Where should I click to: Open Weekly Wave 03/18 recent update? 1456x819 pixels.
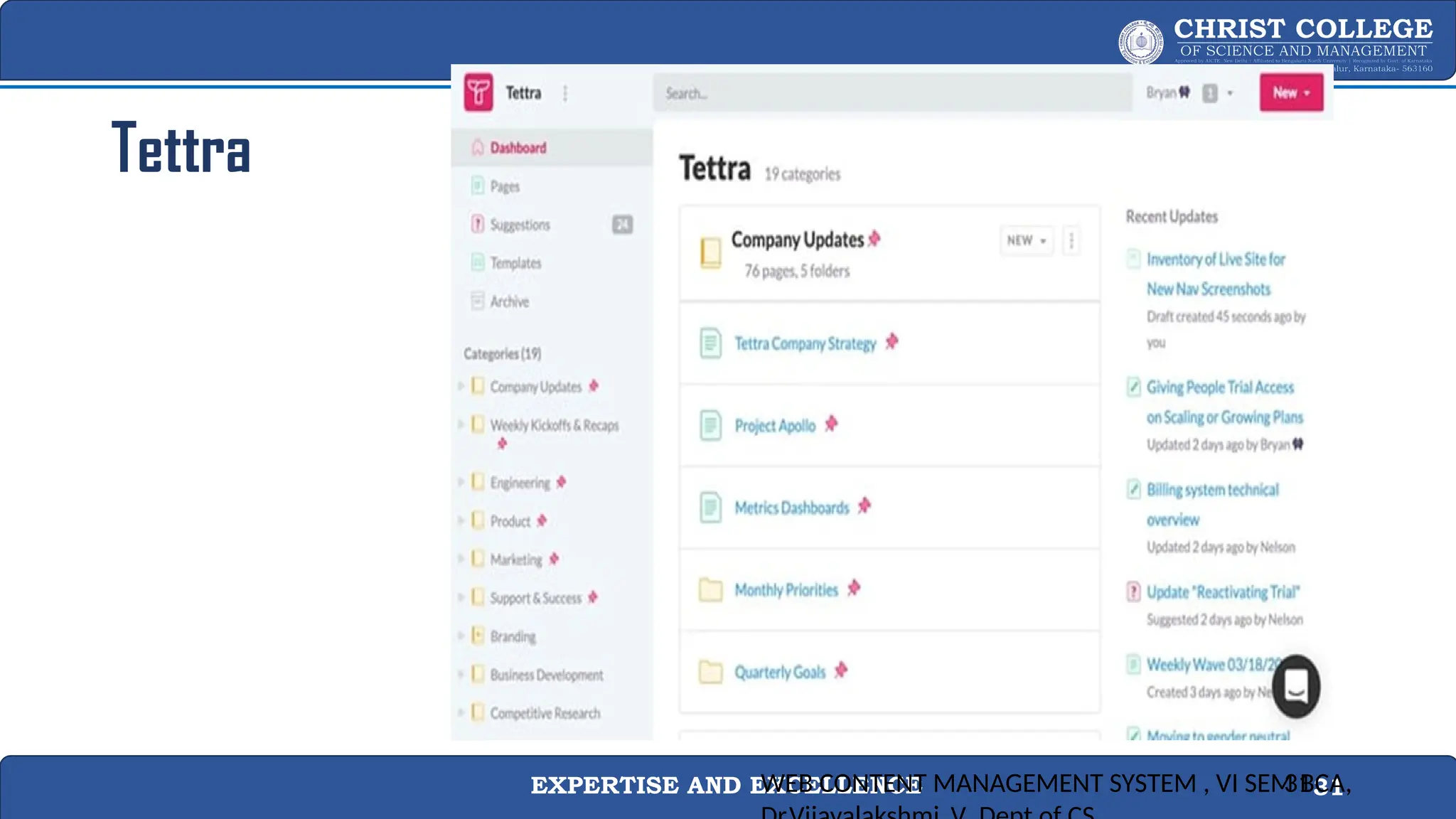click(1212, 665)
